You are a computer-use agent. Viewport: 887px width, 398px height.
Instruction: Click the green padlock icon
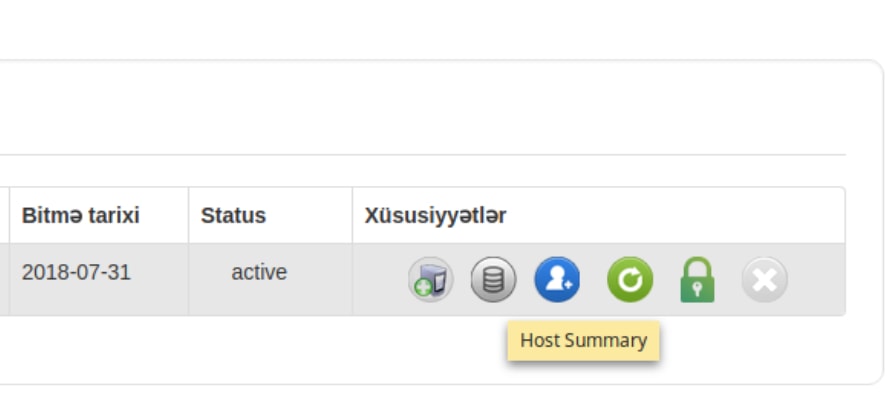pyautogui.click(x=697, y=279)
